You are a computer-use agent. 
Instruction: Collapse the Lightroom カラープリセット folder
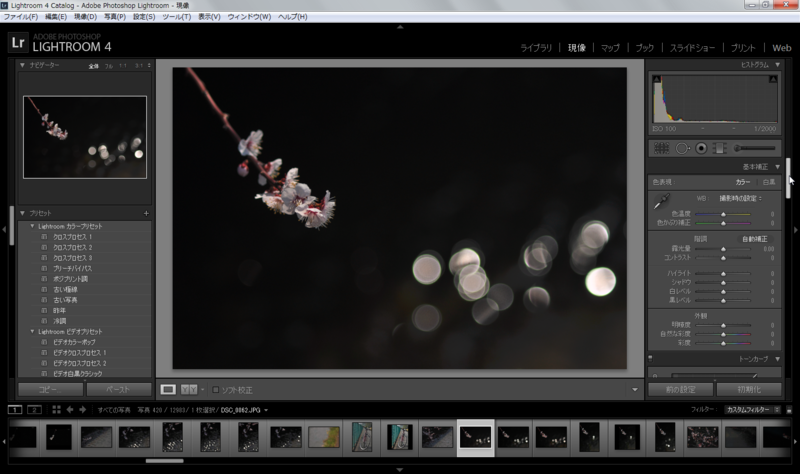(33, 226)
